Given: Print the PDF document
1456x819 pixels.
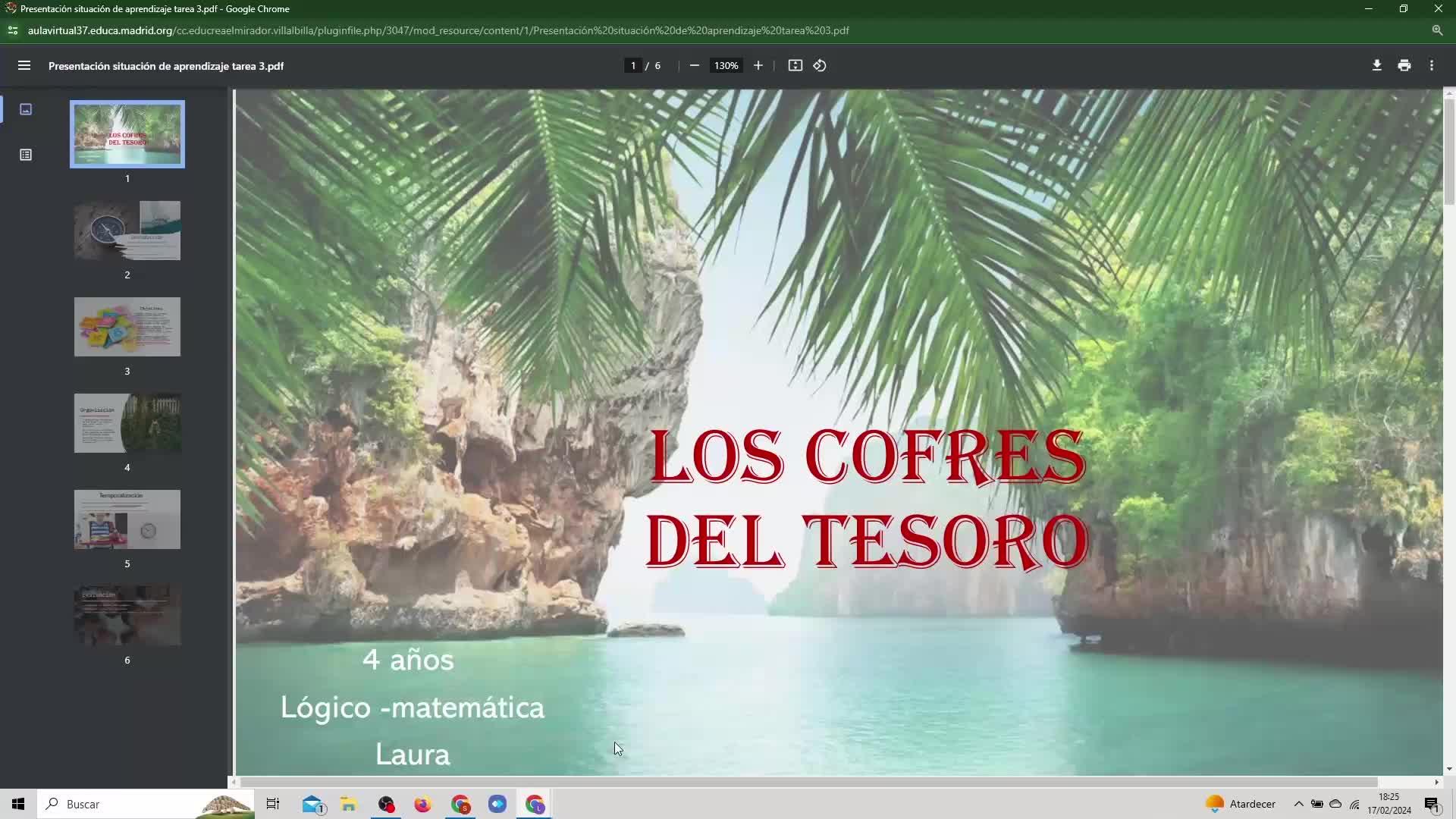Looking at the screenshot, I should point(1404,66).
